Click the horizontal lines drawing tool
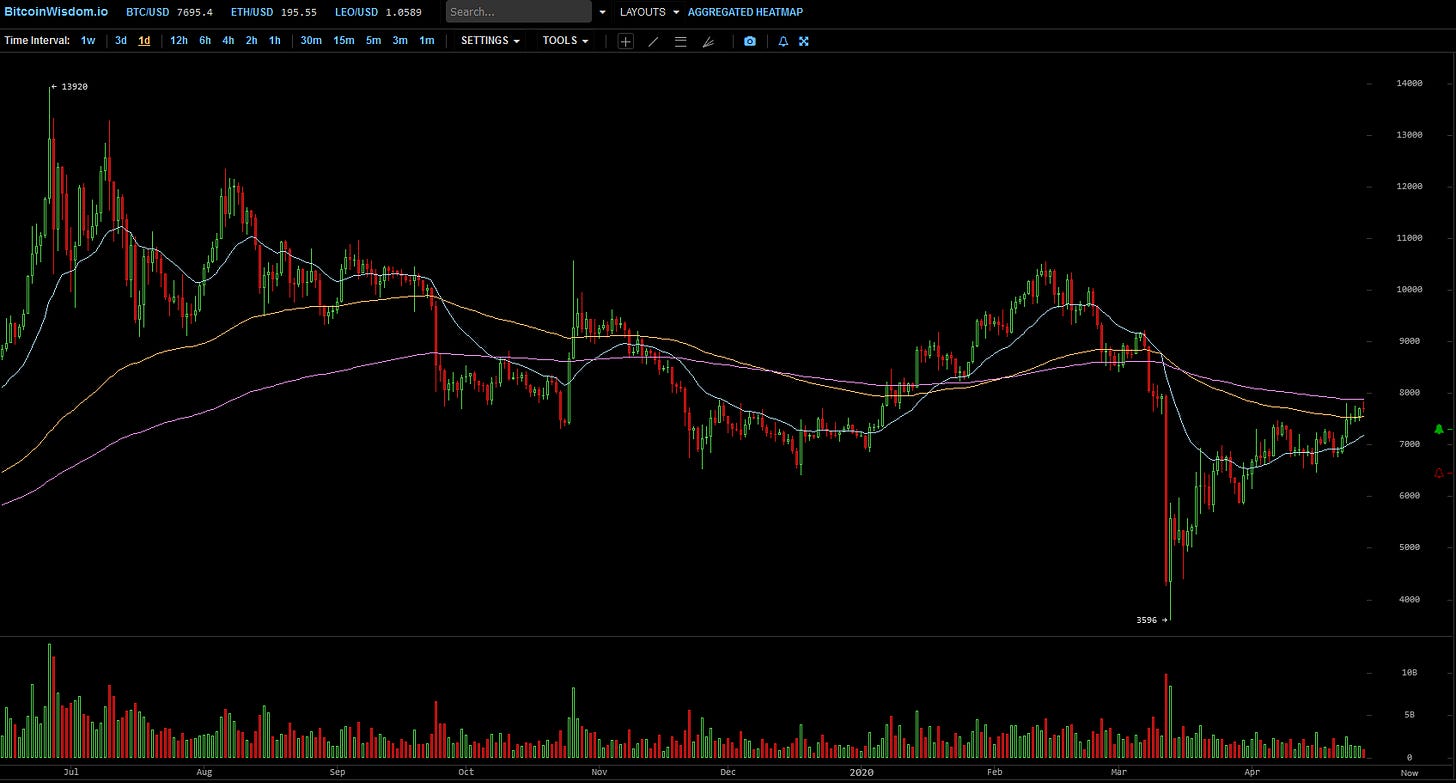This screenshot has width=1456, height=783. pos(680,41)
